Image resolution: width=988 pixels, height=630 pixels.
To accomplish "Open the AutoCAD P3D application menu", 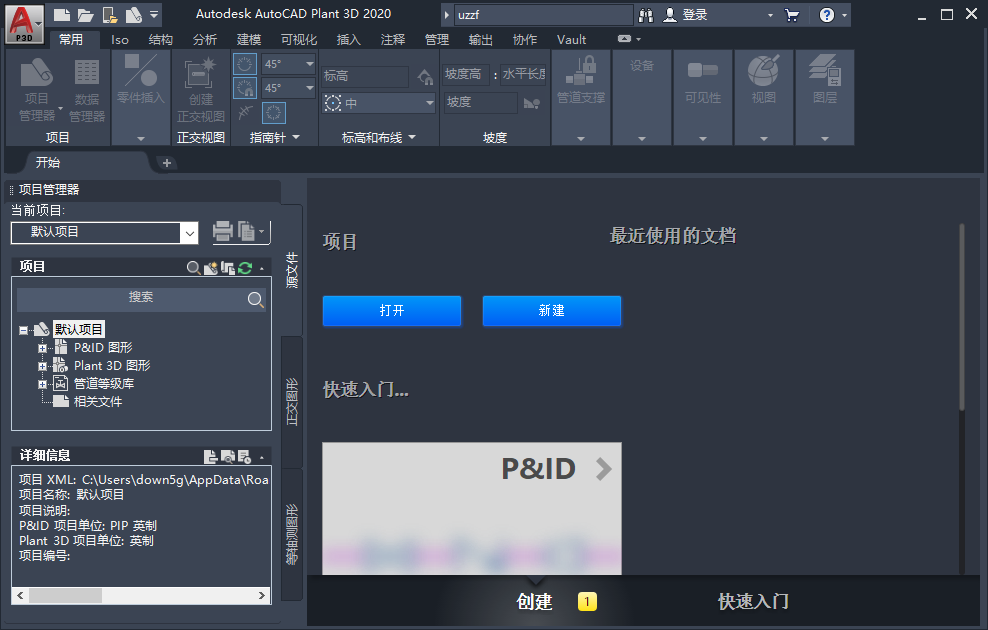I will [24, 22].
